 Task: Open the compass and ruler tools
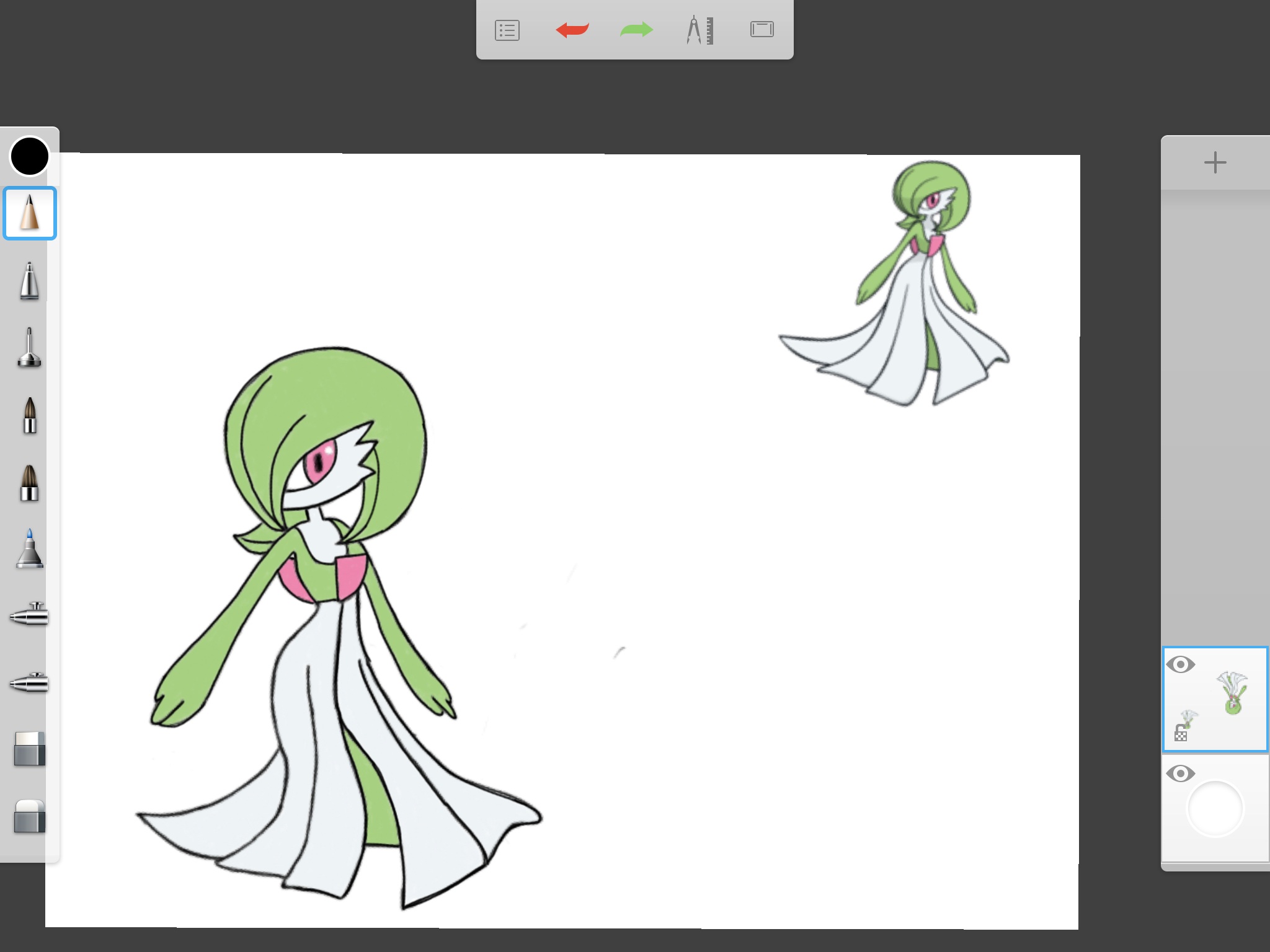pyautogui.click(x=701, y=30)
